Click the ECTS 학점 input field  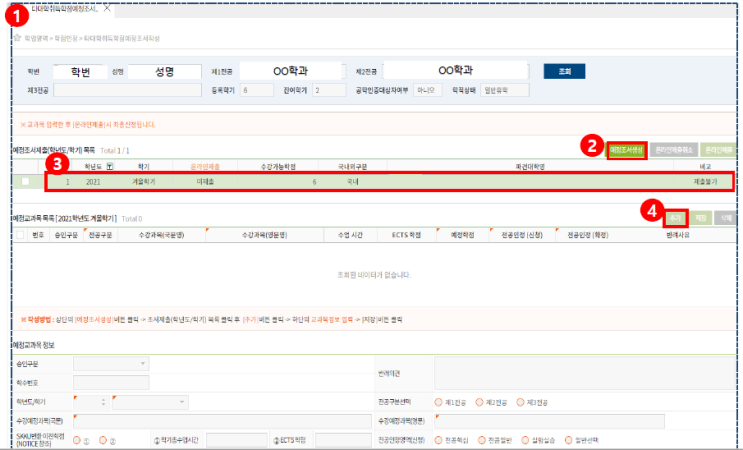(x=343, y=441)
